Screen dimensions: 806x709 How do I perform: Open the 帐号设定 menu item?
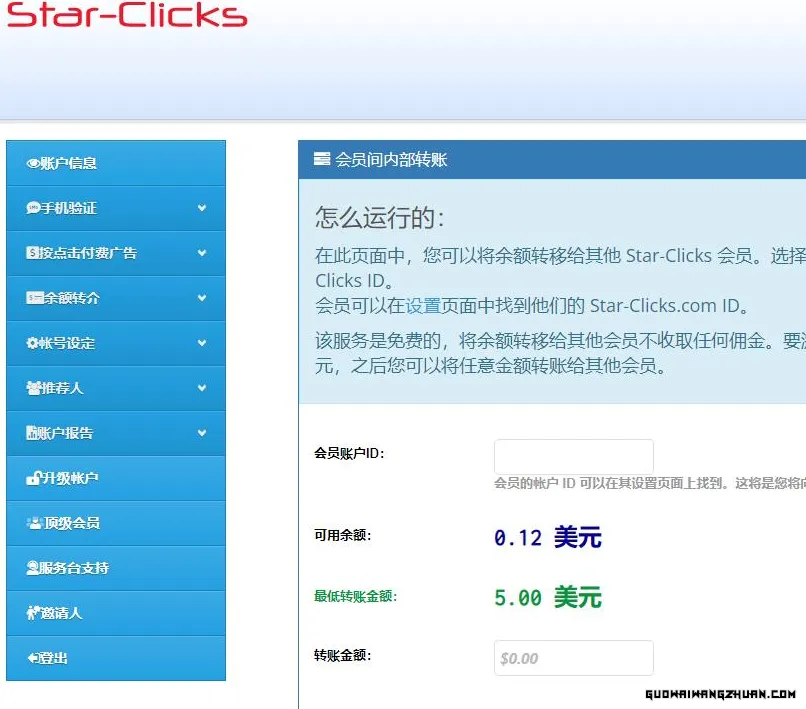coord(116,343)
